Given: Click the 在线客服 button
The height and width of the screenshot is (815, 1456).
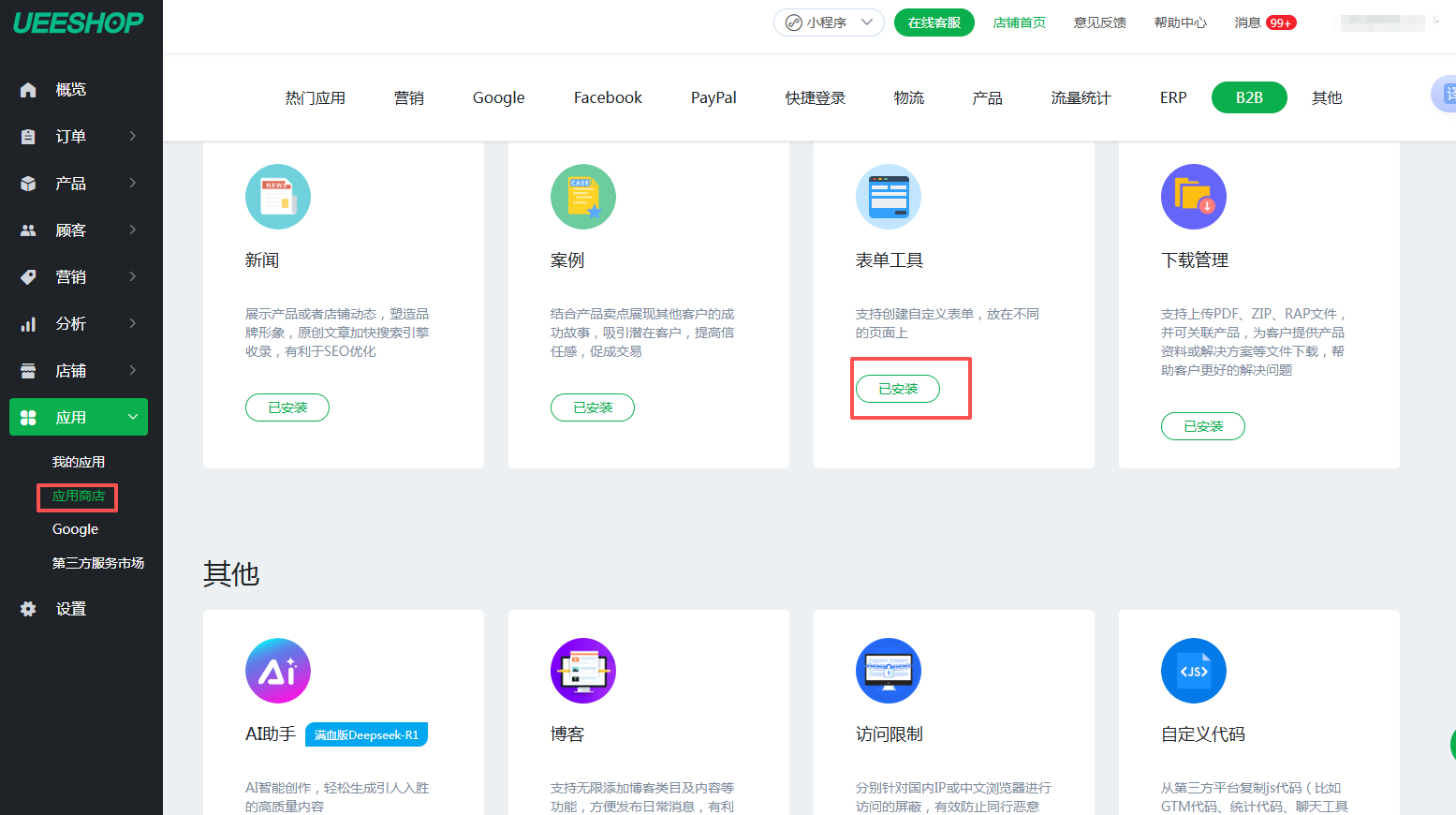Looking at the screenshot, I should [x=934, y=22].
